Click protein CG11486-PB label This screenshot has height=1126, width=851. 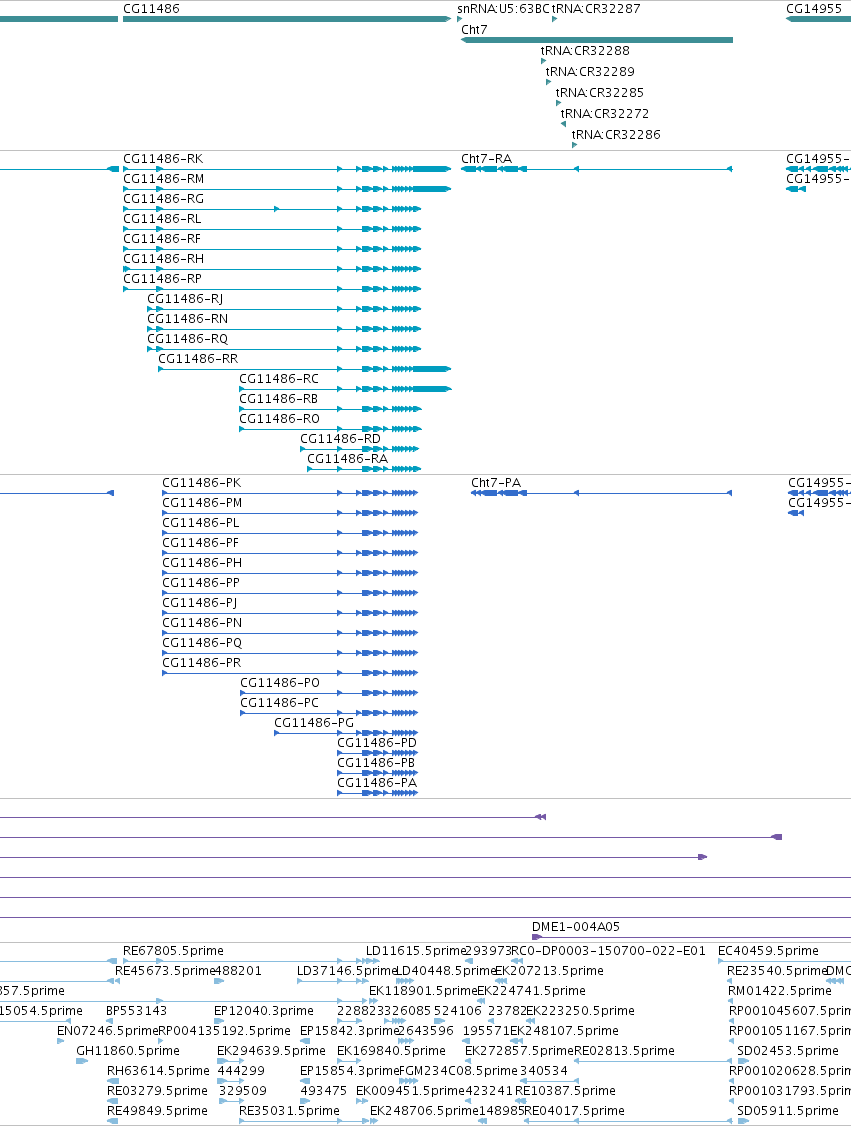point(376,763)
